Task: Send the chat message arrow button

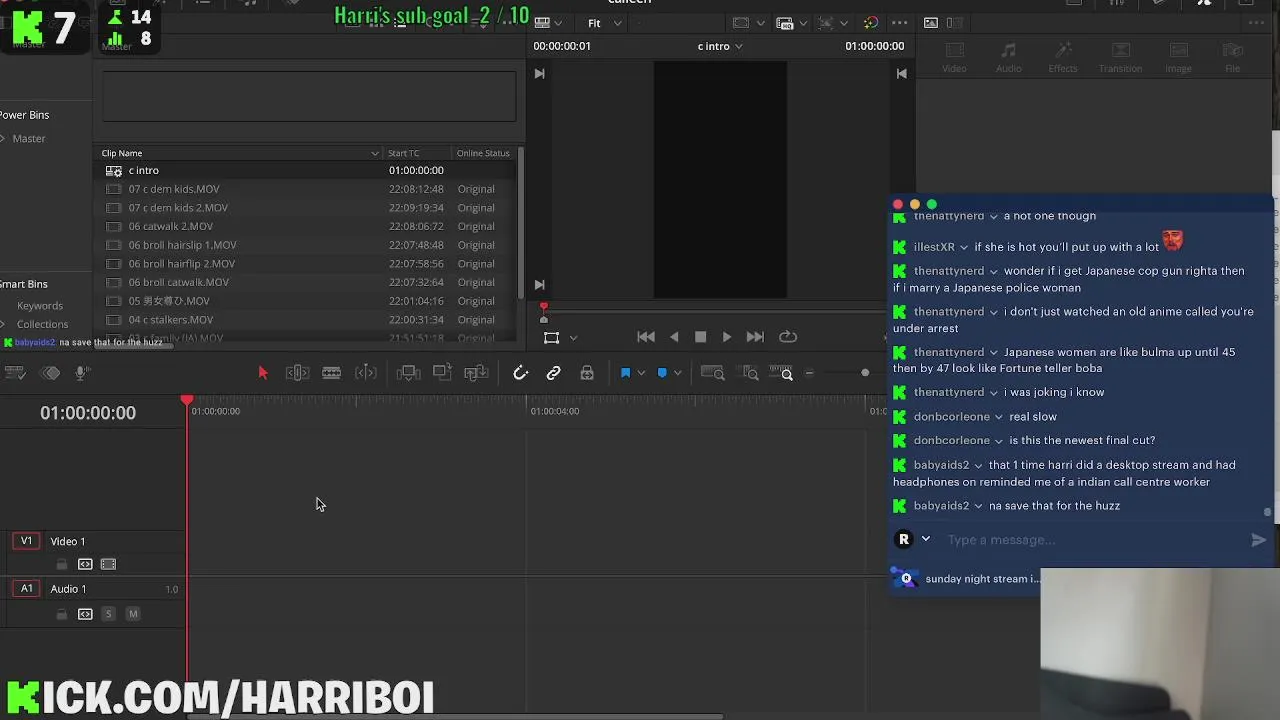Action: [x=1258, y=540]
